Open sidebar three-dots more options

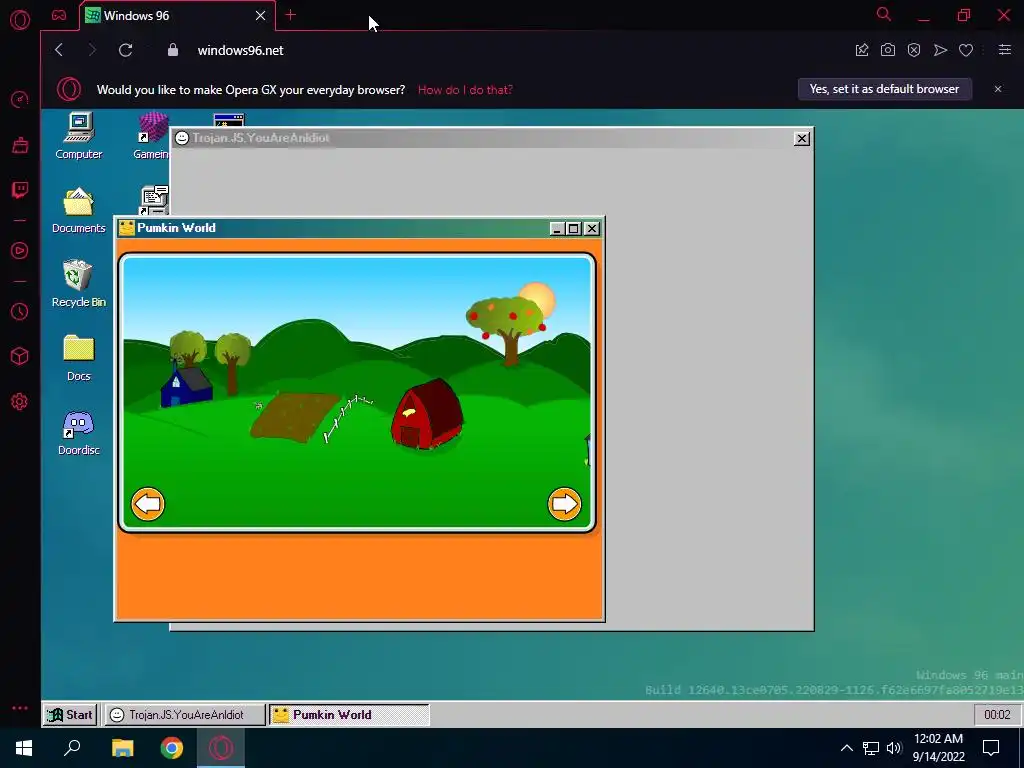[20, 708]
